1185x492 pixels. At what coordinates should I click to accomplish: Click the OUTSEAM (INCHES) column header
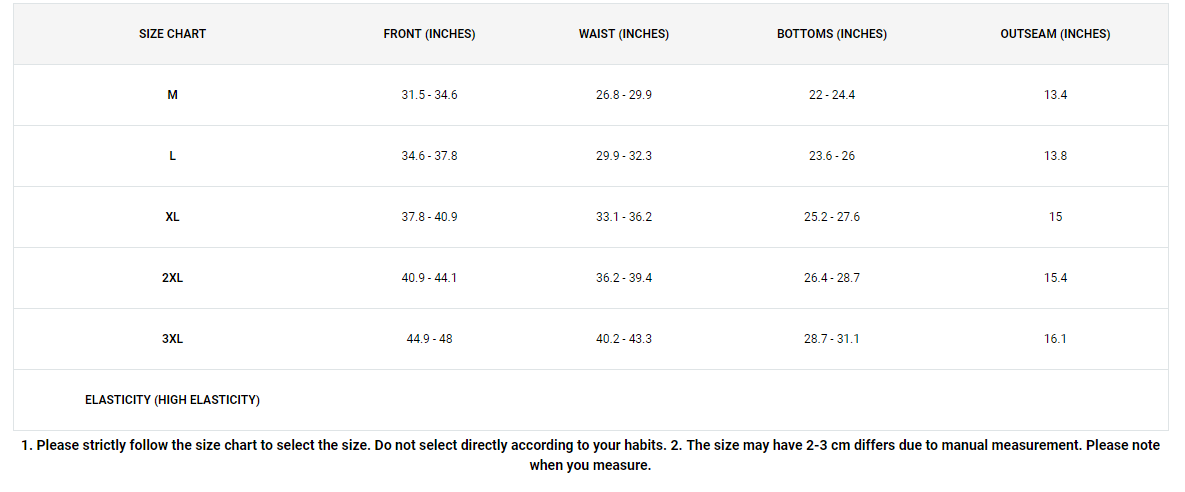tap(1055, 34)
